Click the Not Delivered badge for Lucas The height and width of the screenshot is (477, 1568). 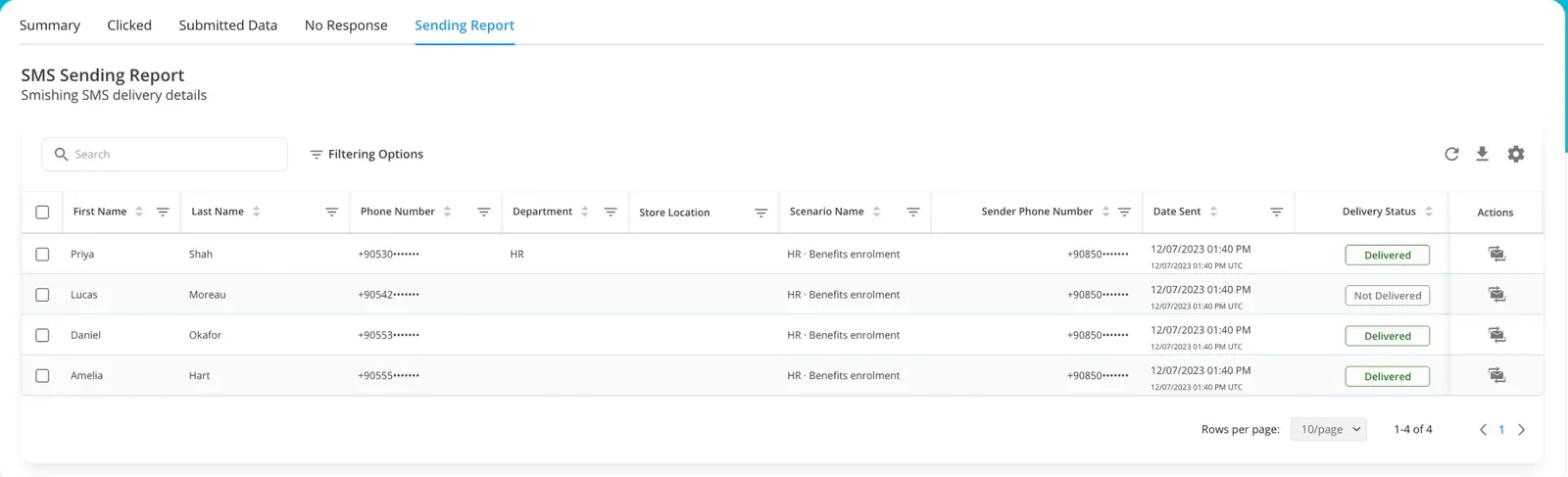click(x=1388, y=296)
